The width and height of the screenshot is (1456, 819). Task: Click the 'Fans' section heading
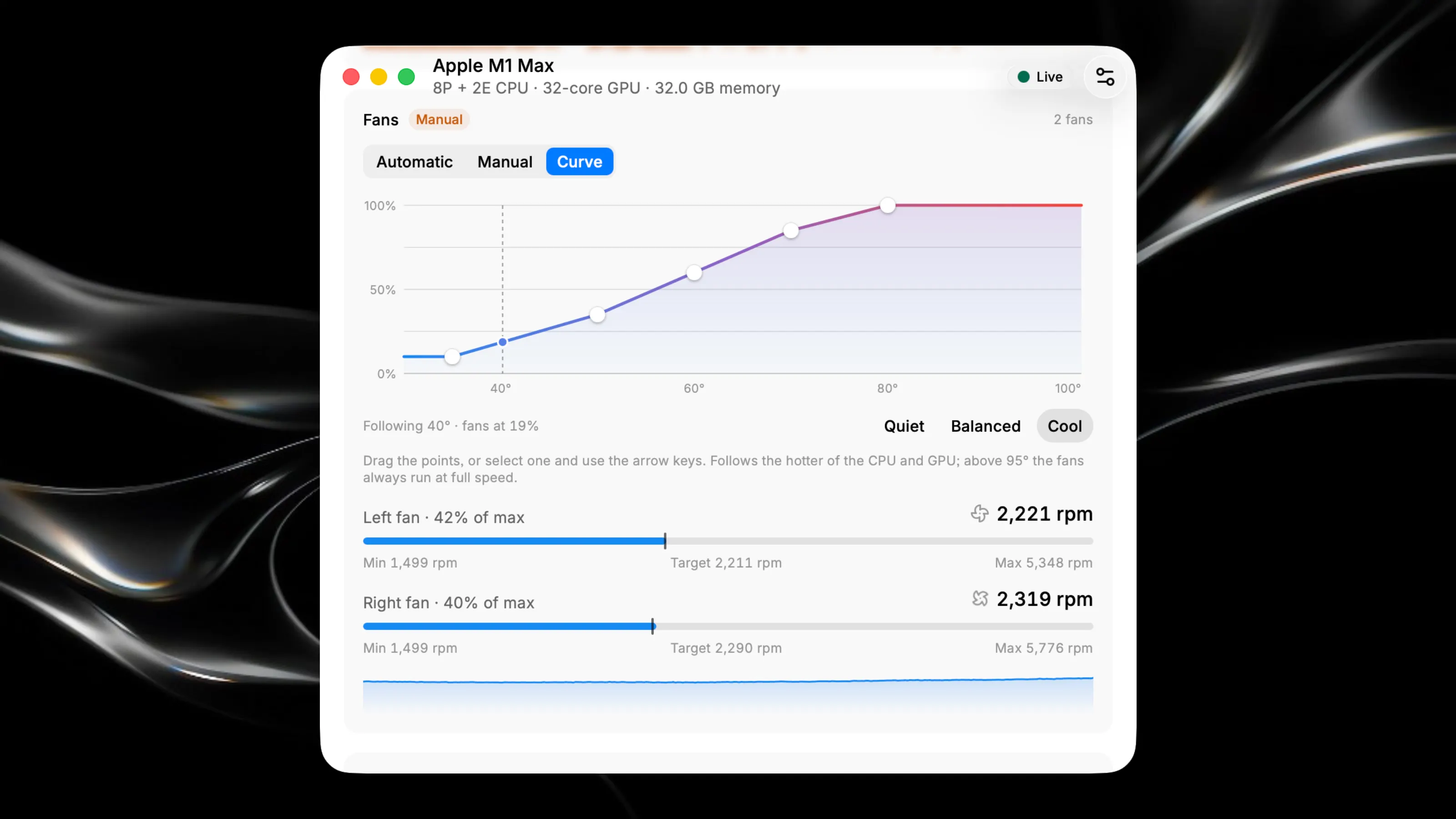(380, 120)
